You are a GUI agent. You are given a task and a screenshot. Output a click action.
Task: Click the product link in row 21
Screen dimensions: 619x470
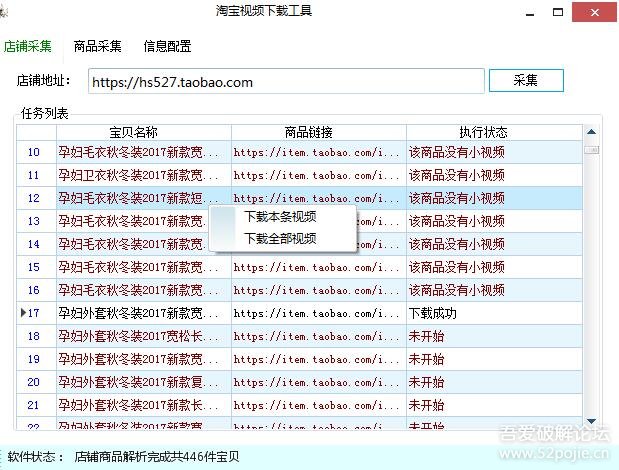tap(319, 405)
